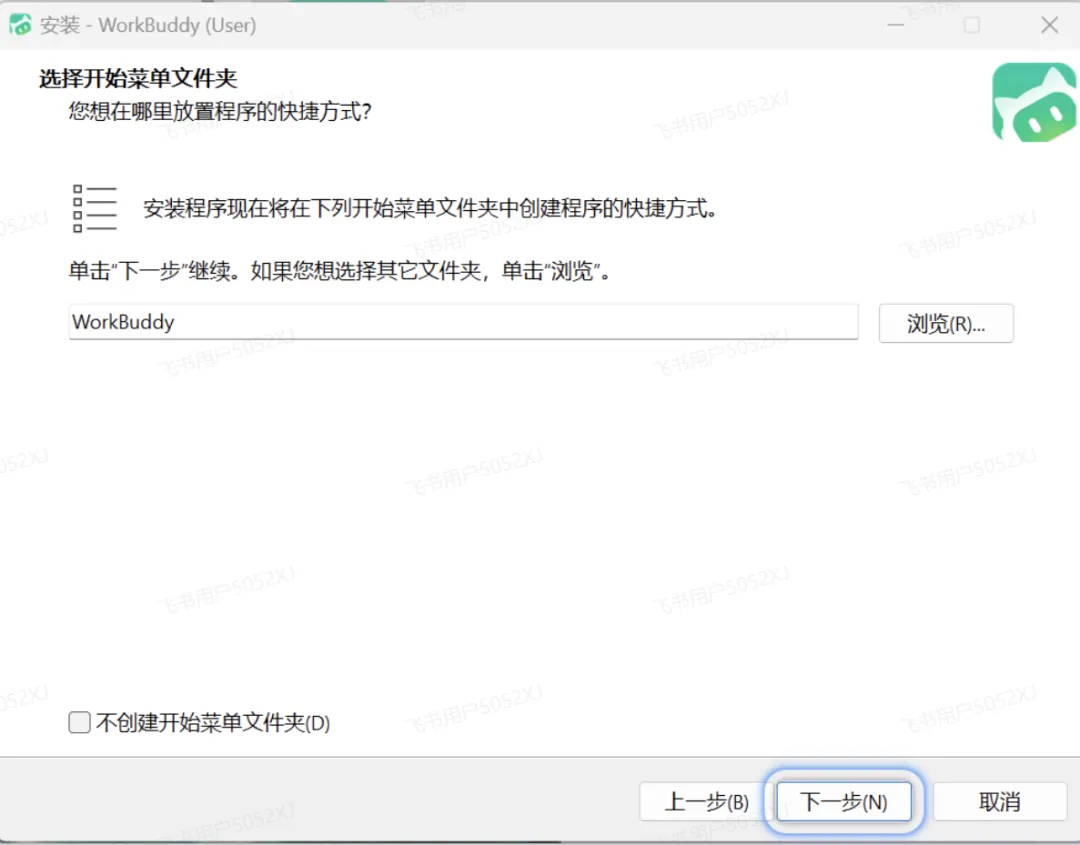
Task: Minimize the installer window
Action: click(x=895, y=25)
